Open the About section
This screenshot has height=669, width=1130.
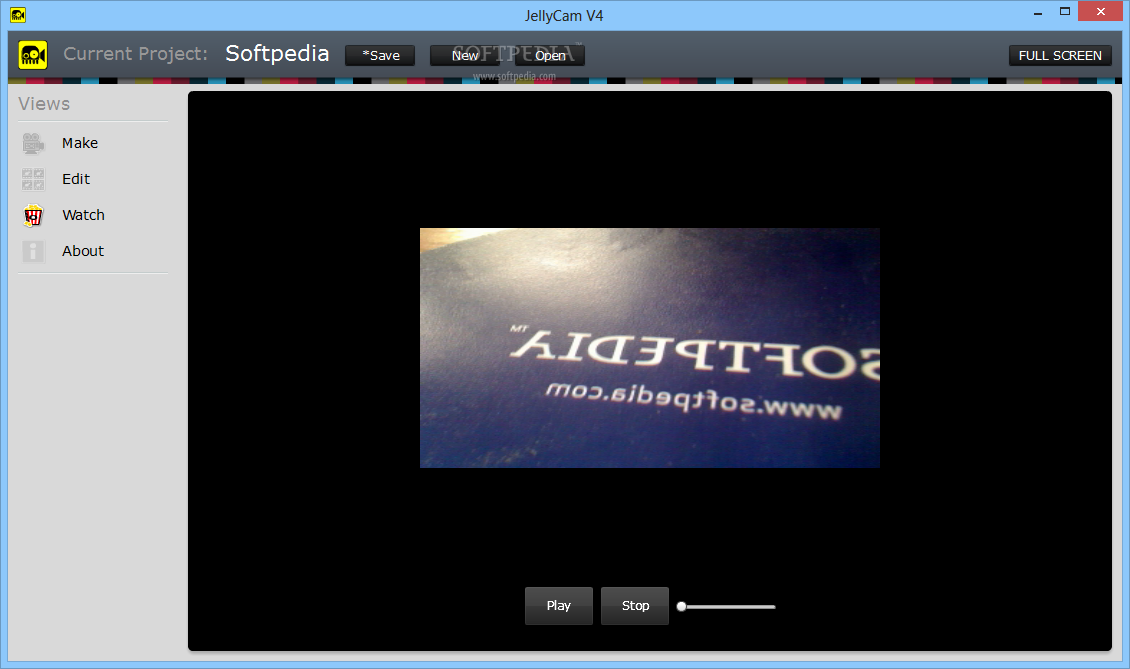point(83,251)
